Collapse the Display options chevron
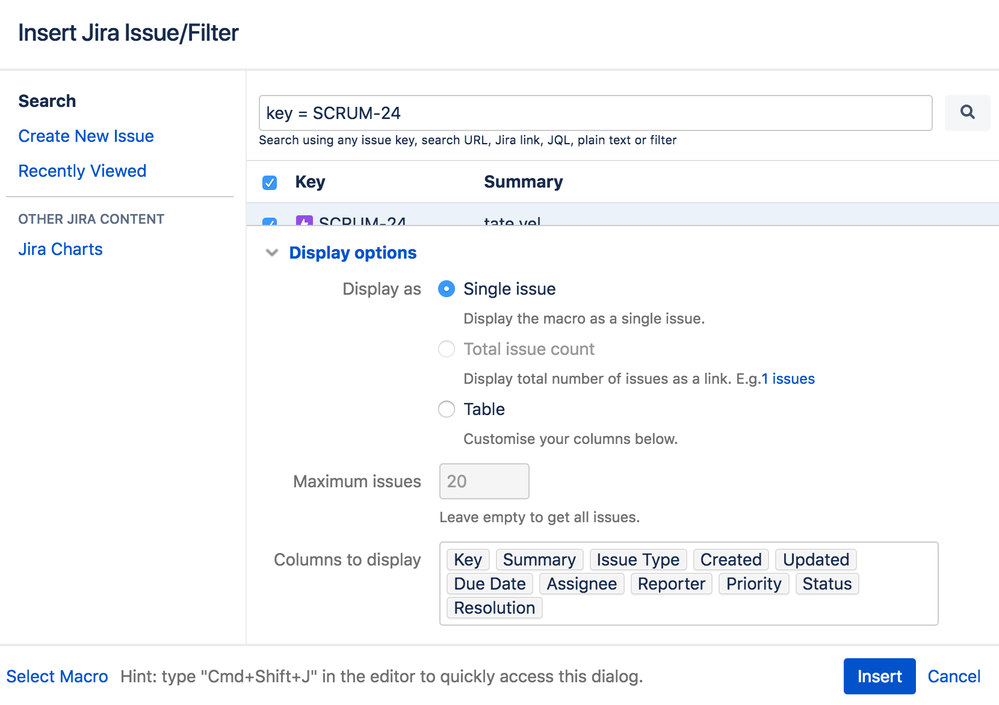Screen dimensions: 999x705 click(272, 253)
